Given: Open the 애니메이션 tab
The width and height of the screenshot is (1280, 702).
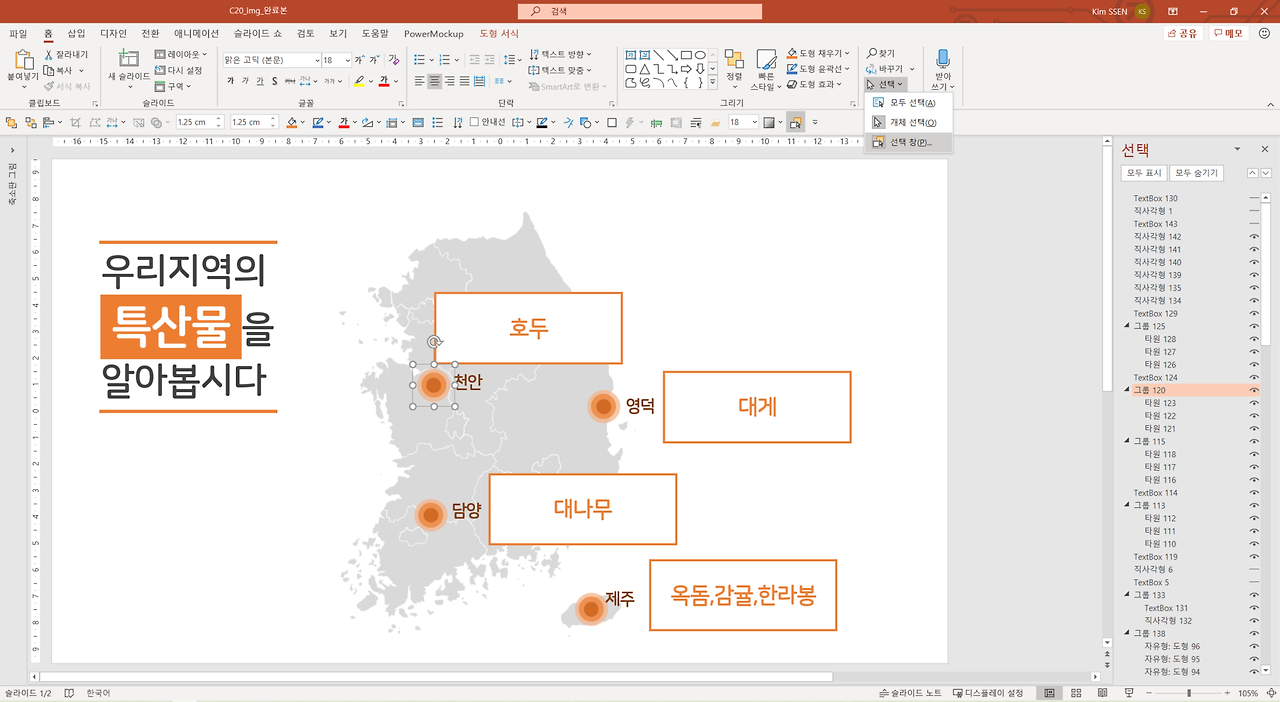Looking at the screenshot, I should coord(196,33).
